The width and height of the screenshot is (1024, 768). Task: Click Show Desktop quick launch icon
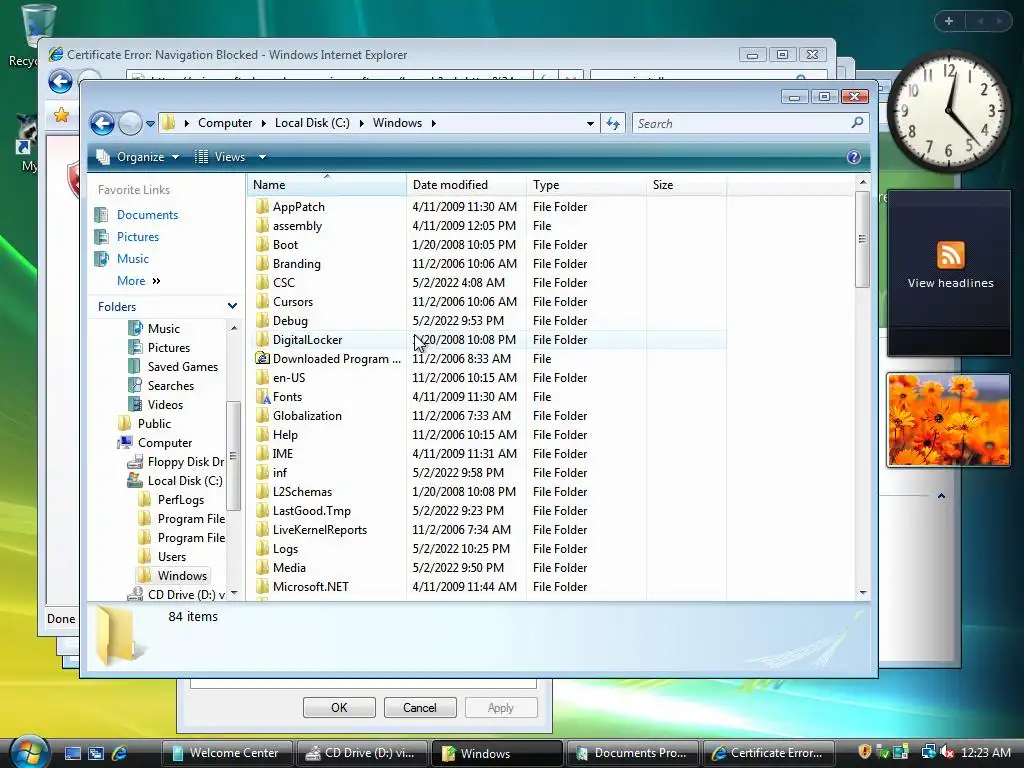(x=72, y=753)
